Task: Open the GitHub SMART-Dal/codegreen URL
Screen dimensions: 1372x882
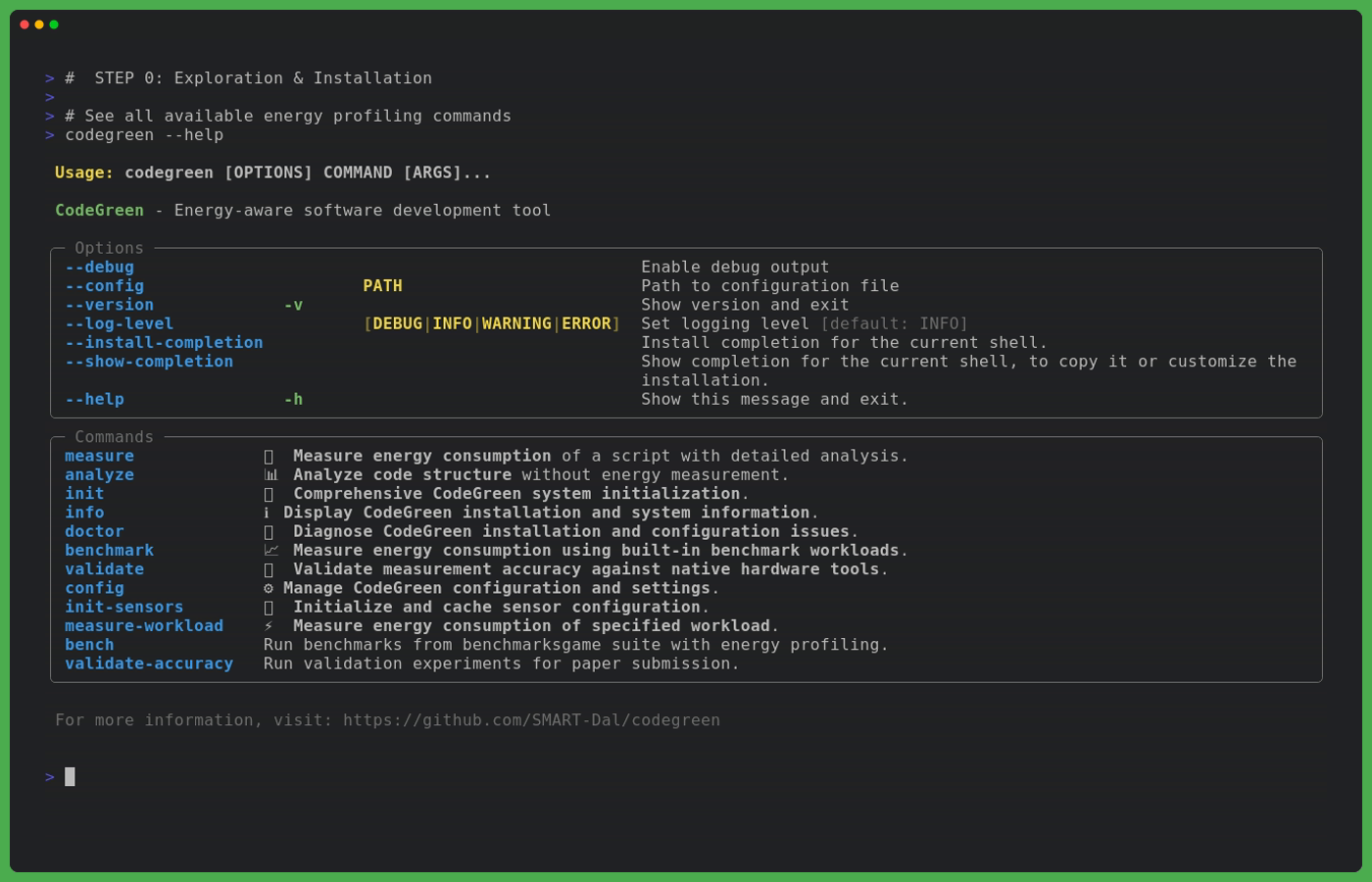Action: click(x=531, y=720)
